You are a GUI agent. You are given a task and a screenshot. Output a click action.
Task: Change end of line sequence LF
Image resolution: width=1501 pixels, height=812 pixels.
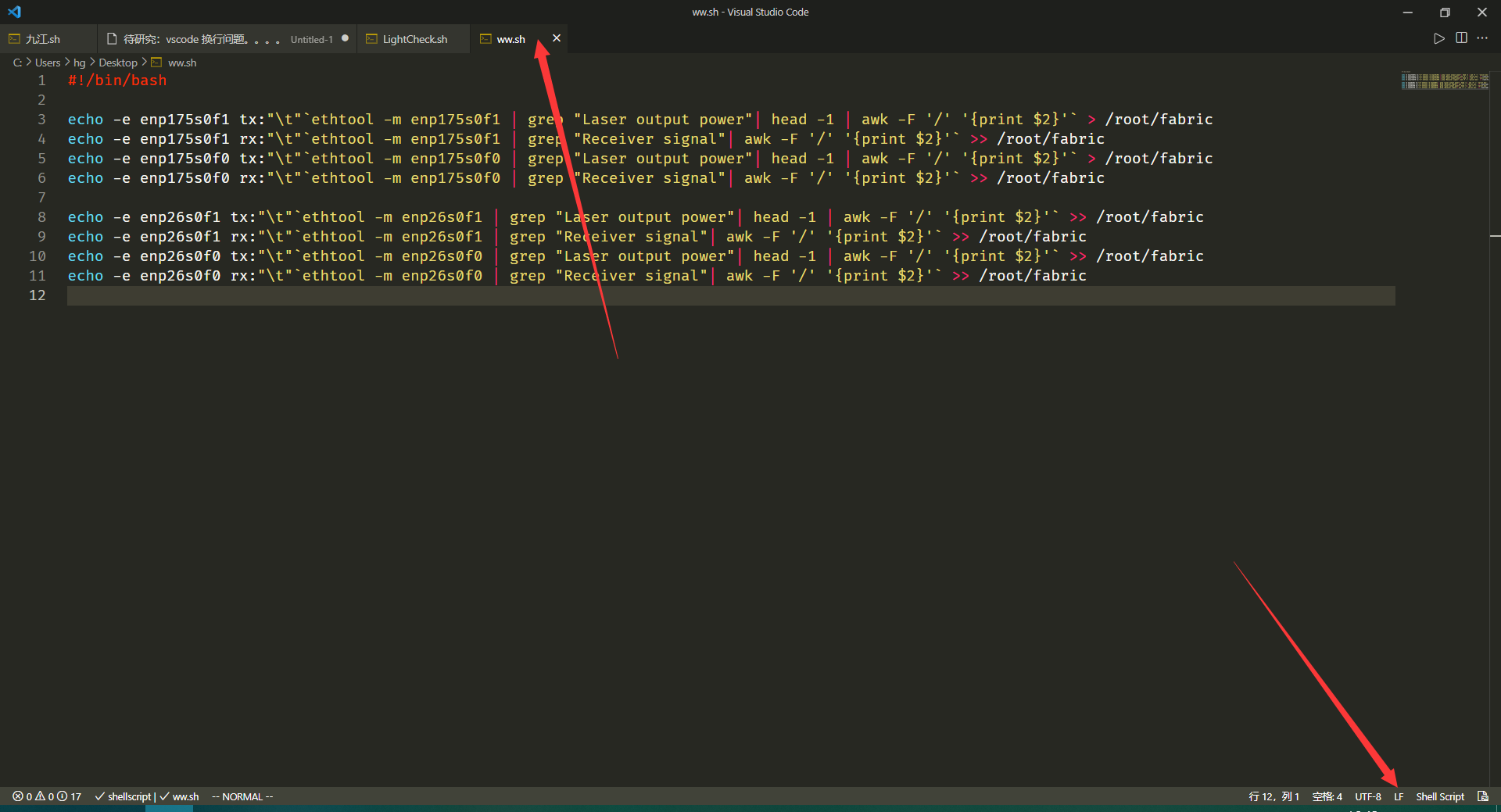1399,796
